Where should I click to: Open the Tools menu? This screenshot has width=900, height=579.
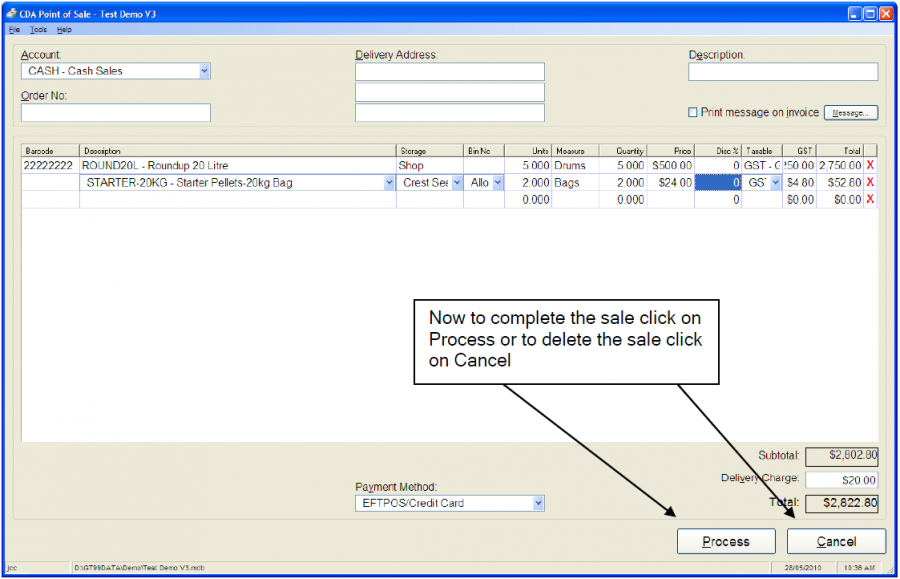tap(38, 29)
